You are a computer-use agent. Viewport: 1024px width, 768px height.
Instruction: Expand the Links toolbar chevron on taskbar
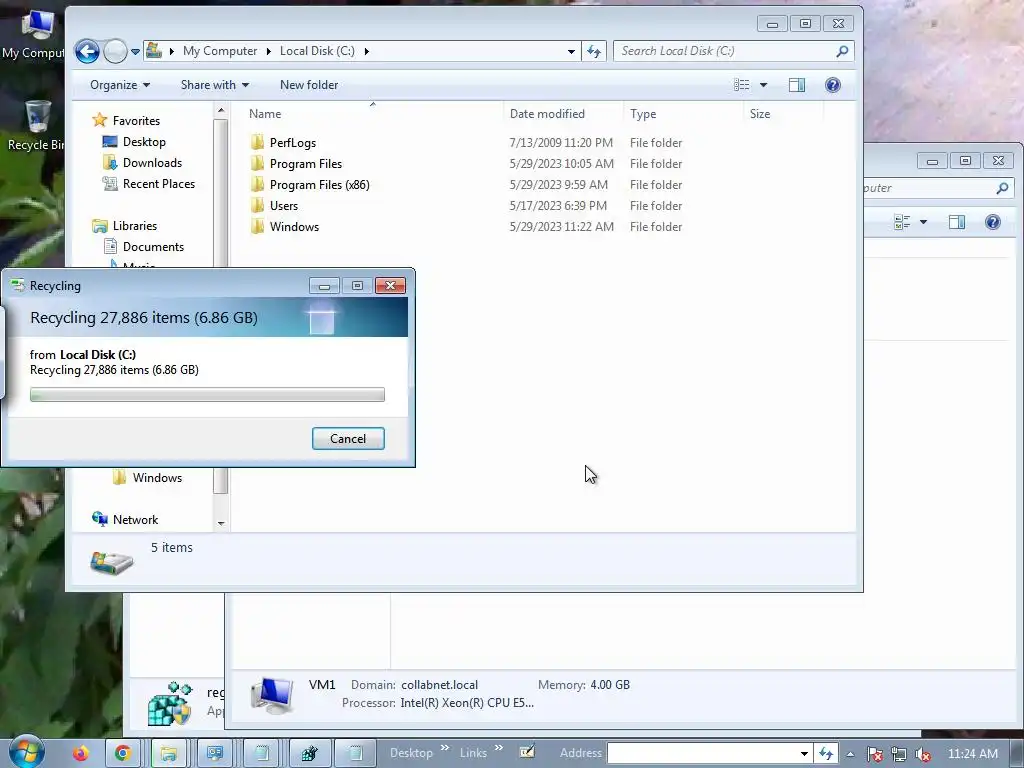tap(499, 748)
